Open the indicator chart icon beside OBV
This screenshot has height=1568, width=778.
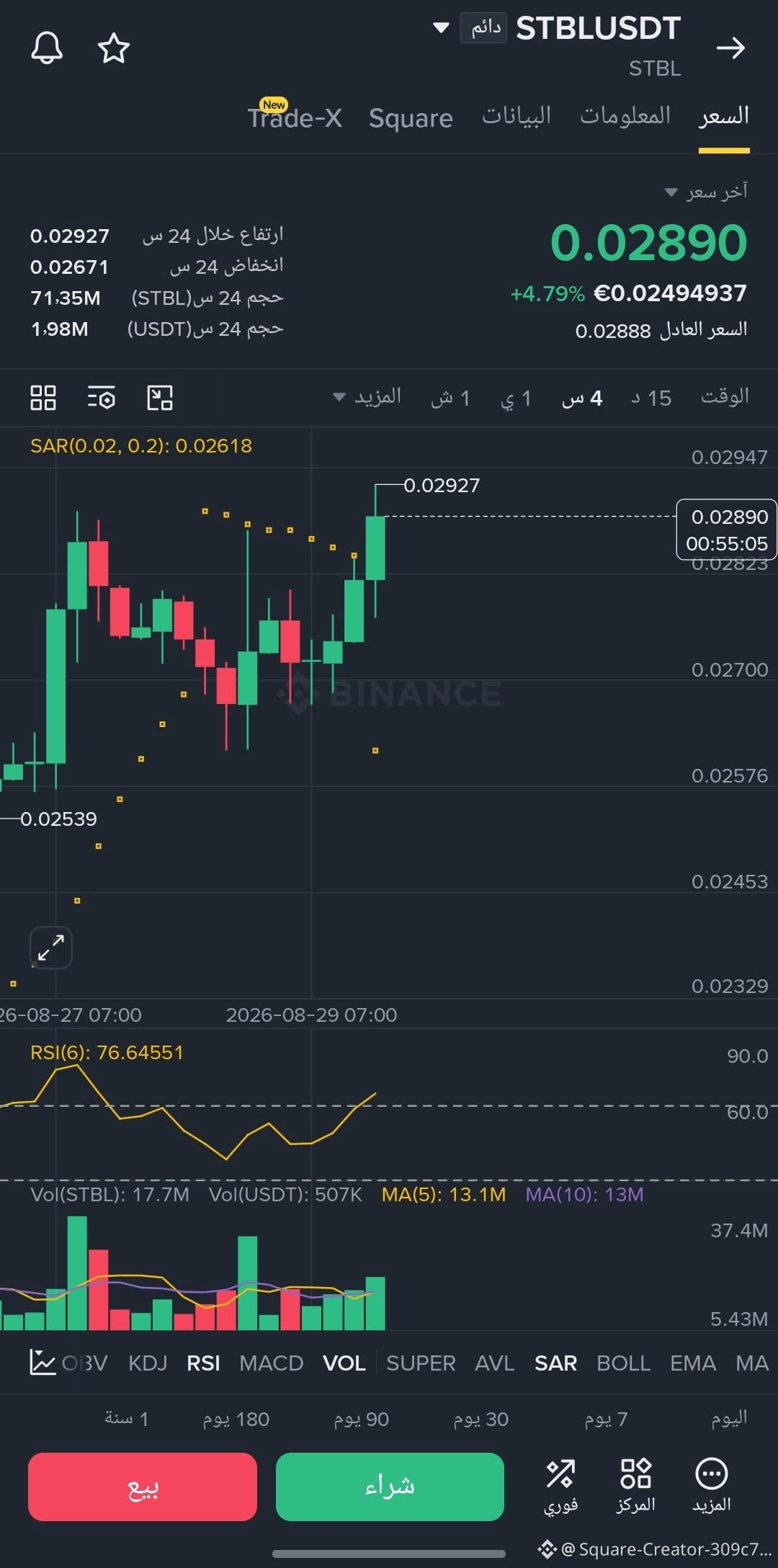[43, 1363]
